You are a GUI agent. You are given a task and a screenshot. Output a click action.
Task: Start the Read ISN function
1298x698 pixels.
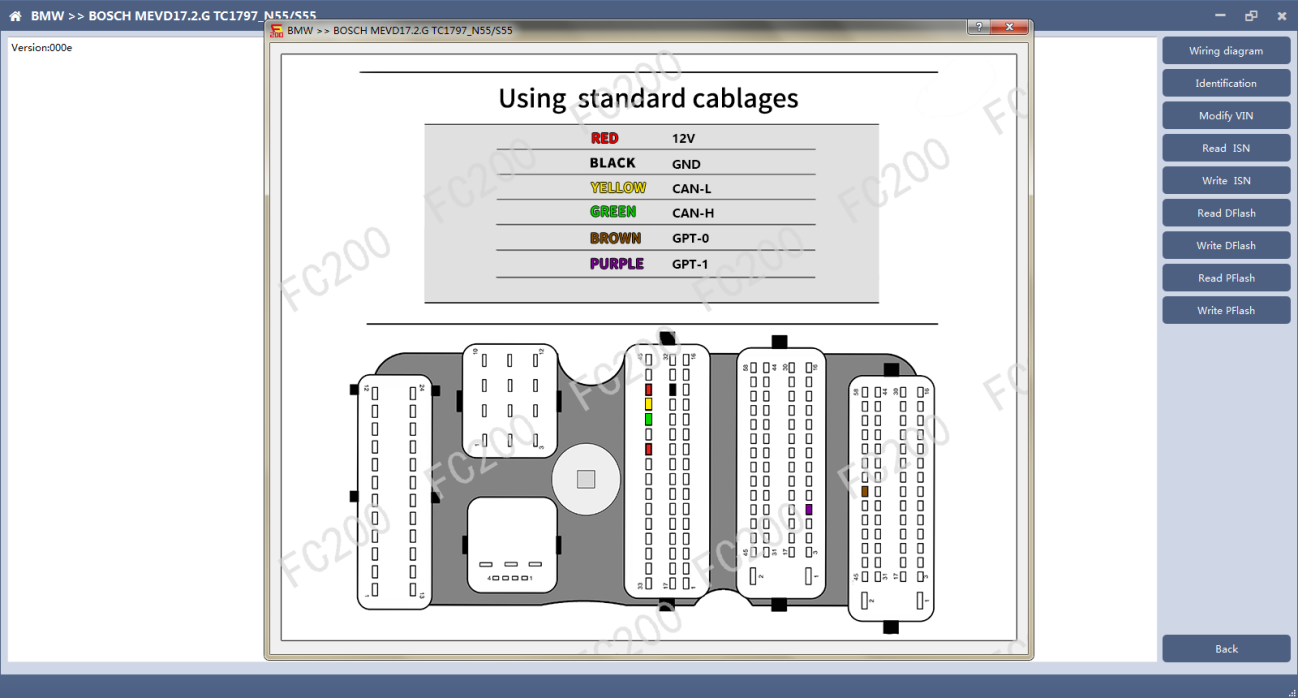1226,148
